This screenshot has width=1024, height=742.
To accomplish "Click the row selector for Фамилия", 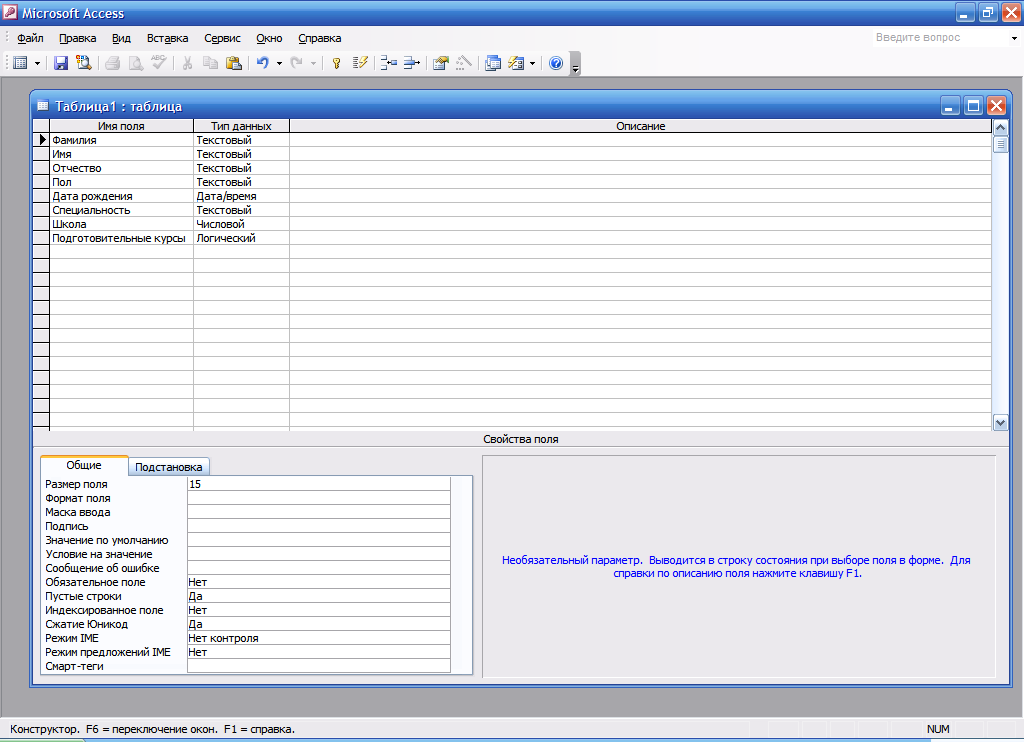I will pyautogui.click(x=41, y=140).
